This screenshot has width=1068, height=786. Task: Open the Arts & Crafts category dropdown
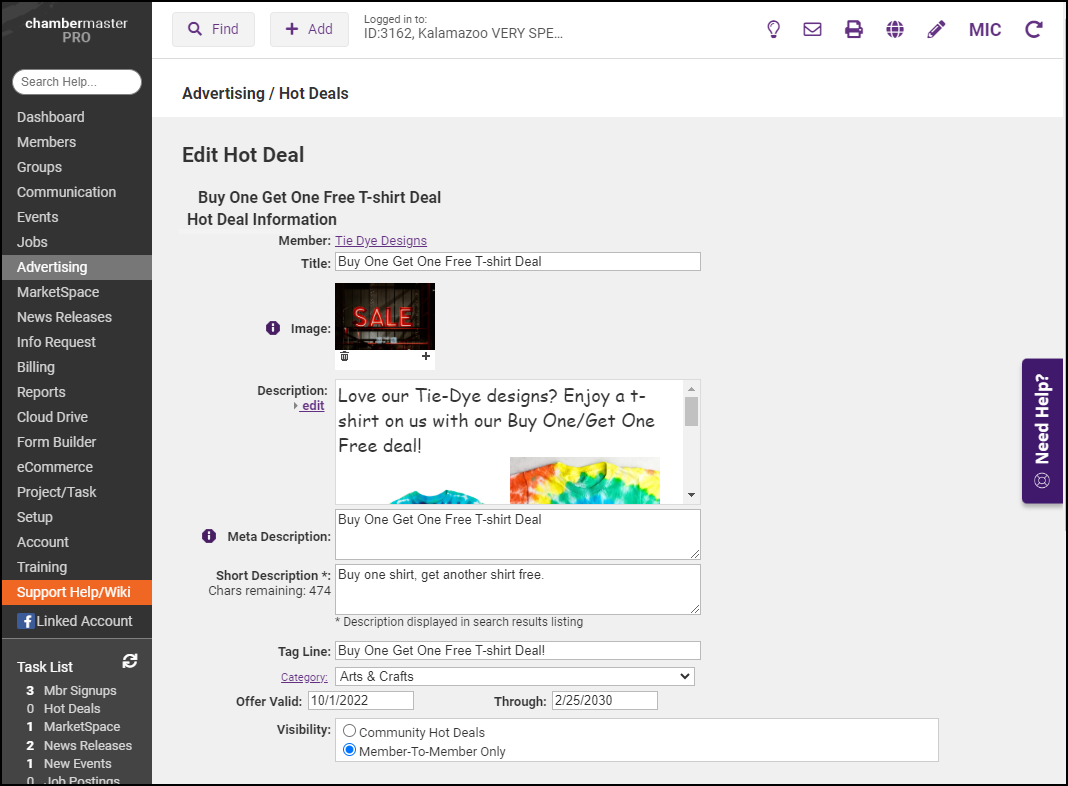[x=514, y=676]
